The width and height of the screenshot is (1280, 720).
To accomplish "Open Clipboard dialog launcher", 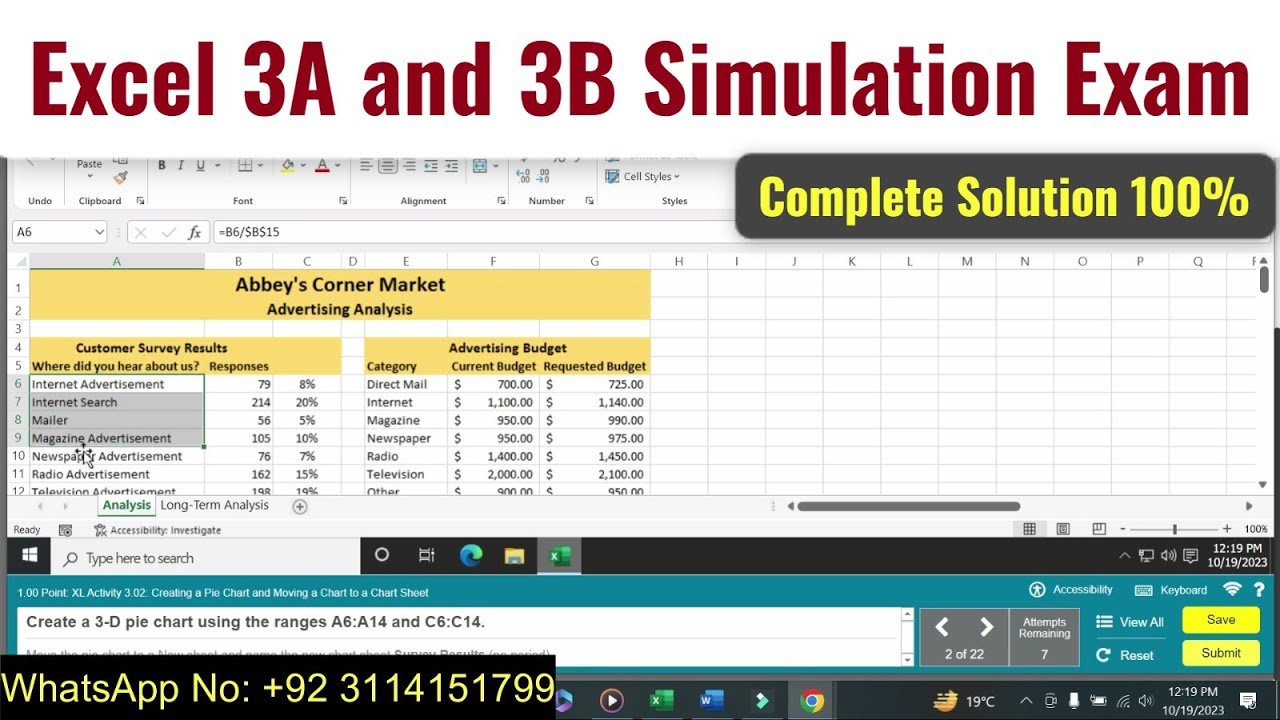I will click(140, 201).
